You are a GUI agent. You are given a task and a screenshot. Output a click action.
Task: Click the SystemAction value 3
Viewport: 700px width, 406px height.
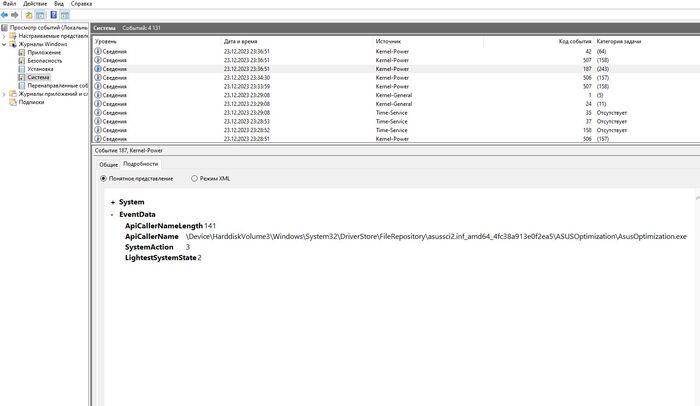[188, 247]
